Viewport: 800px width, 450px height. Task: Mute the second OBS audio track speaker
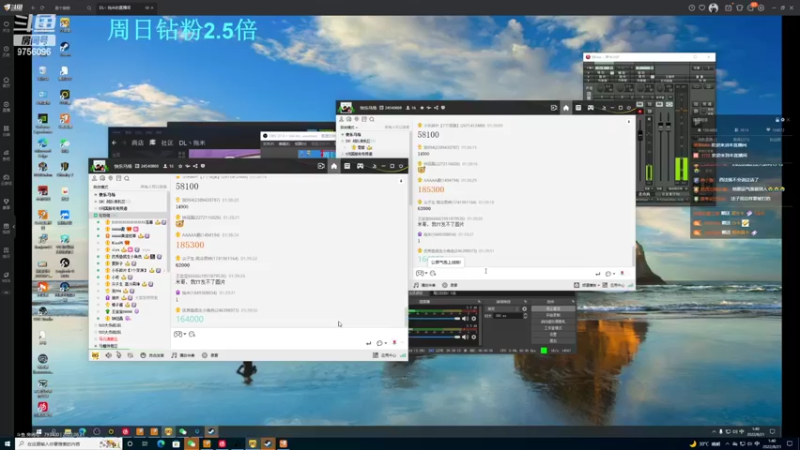pyautogui.click(x=465, y=337)
